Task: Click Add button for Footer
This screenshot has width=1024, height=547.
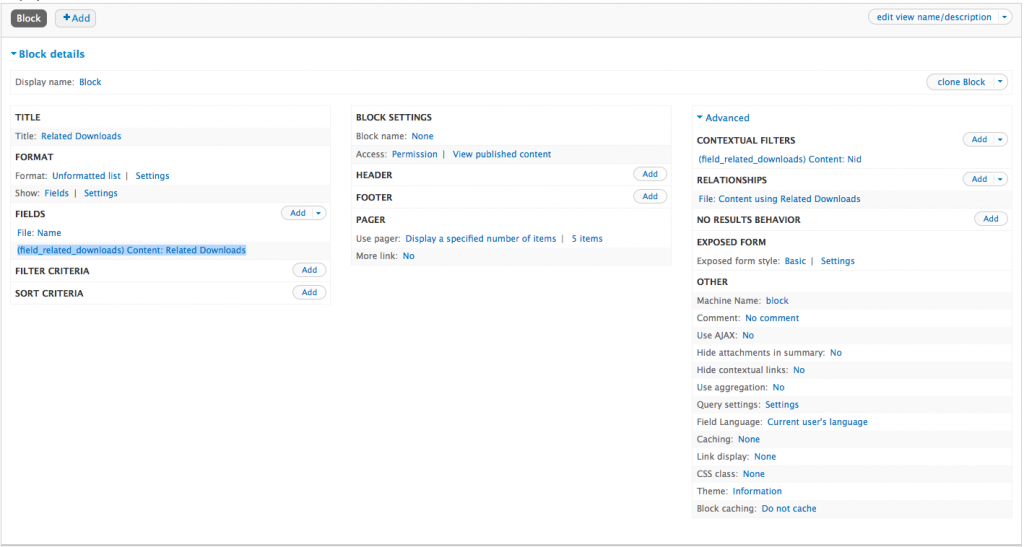Action: tap(650, 196)
